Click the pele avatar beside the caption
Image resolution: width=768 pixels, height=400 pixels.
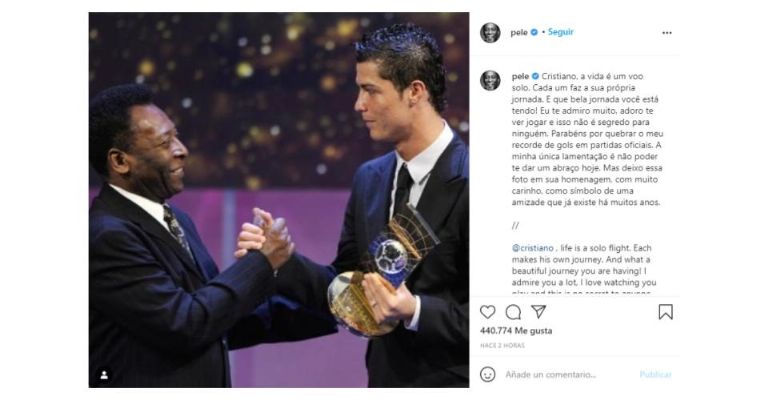coord(490,80)
